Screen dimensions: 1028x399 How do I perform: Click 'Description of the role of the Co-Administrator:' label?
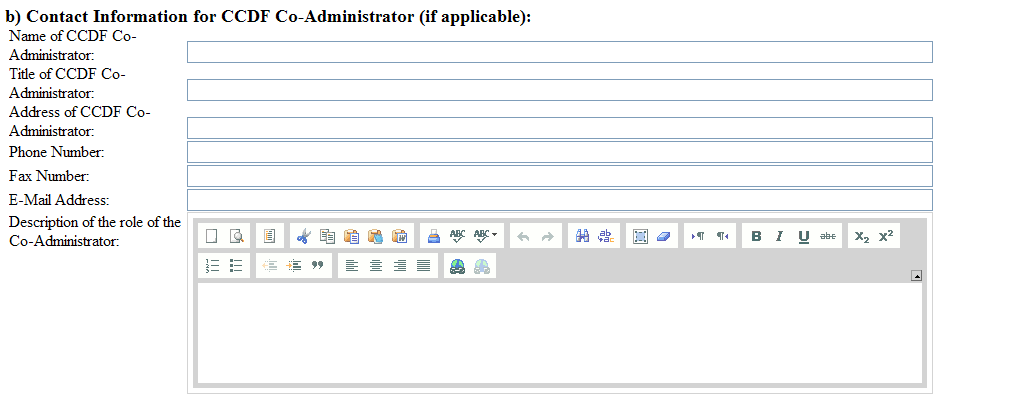coord(94,231)
